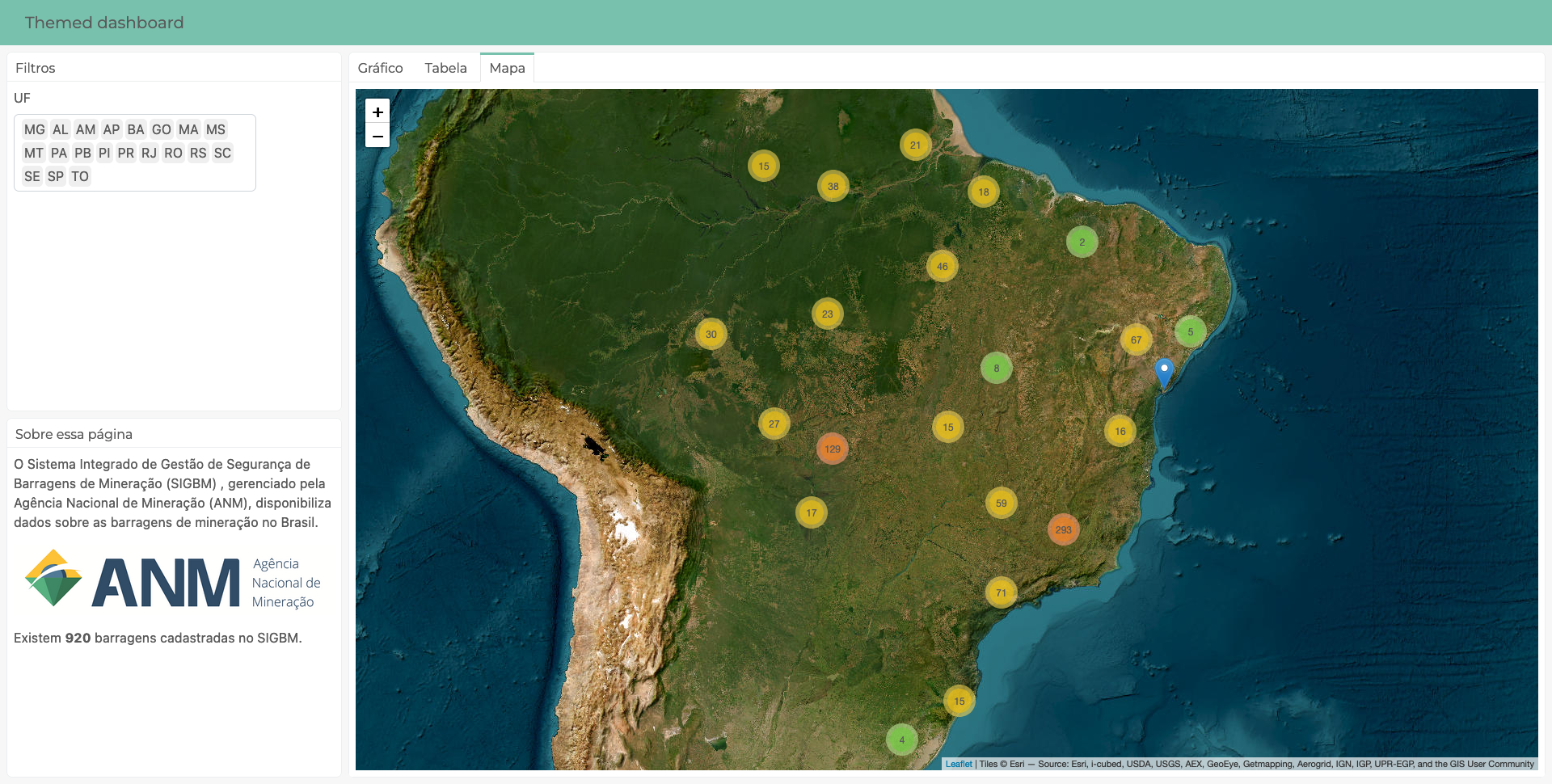Click the map zoom in plus button
Image resolution: width=1552 pixels, height=784 pixels.
pos(377,112)
